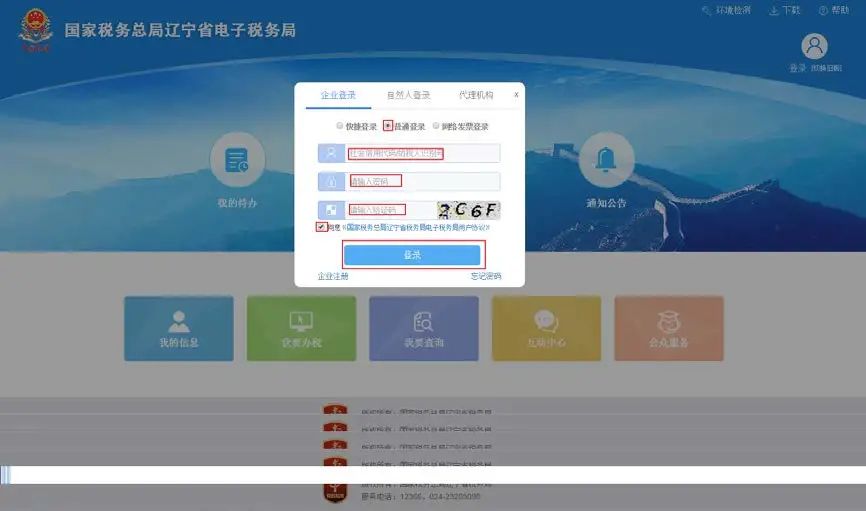Click the 登录 text under the avatar
The image size is (866, 511).
(x=798, y=68)
